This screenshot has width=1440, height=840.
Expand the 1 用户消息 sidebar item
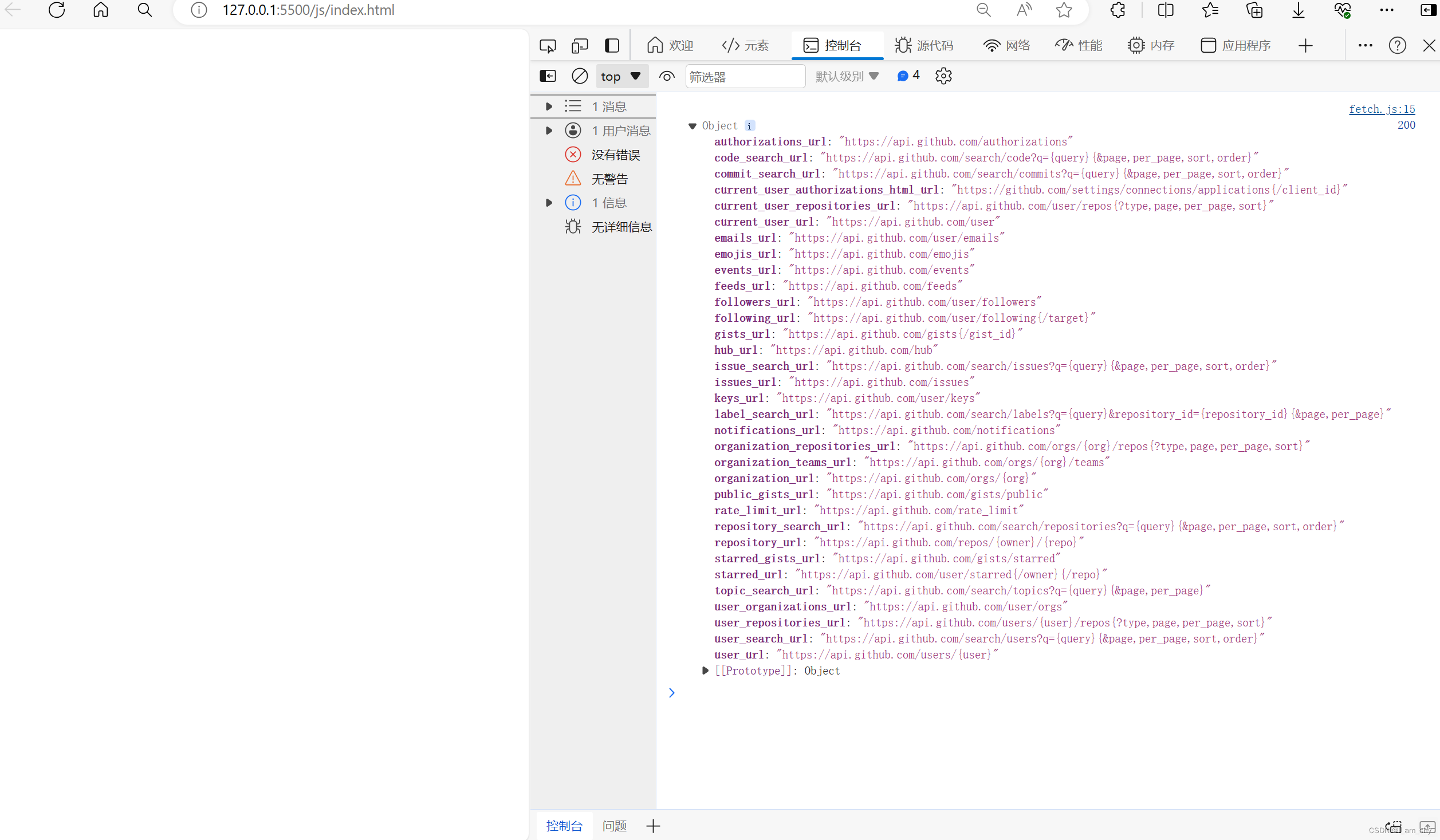click(549, 131)
